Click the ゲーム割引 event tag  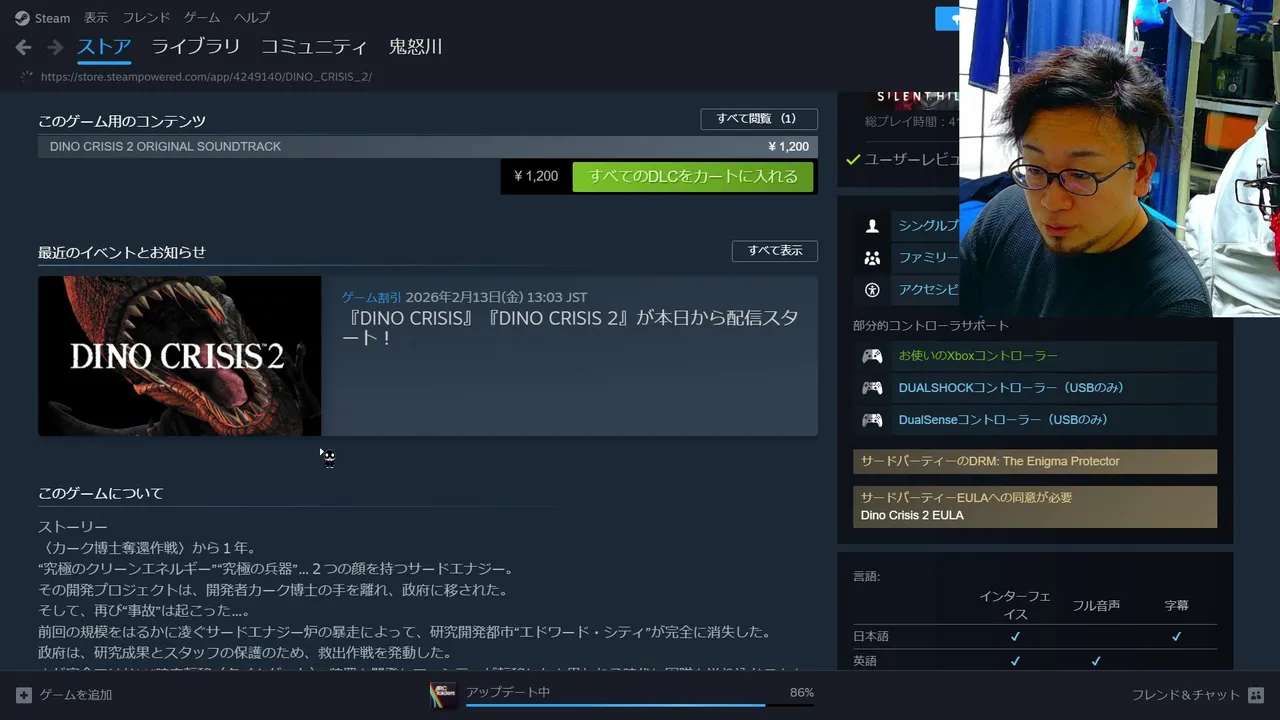[371, 298]
